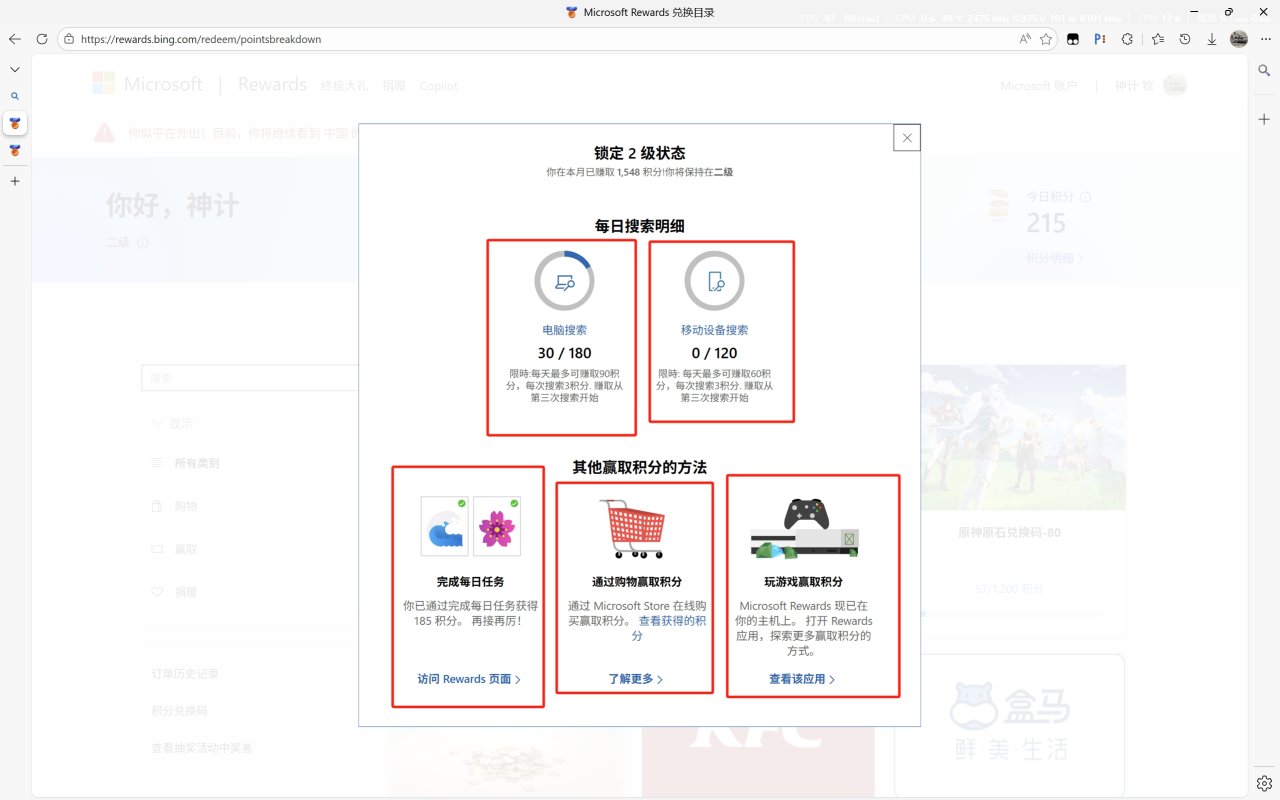Open a new tab from vertical tabs
The height and width of the screenshot is (800, 1280).
(15, 181)
